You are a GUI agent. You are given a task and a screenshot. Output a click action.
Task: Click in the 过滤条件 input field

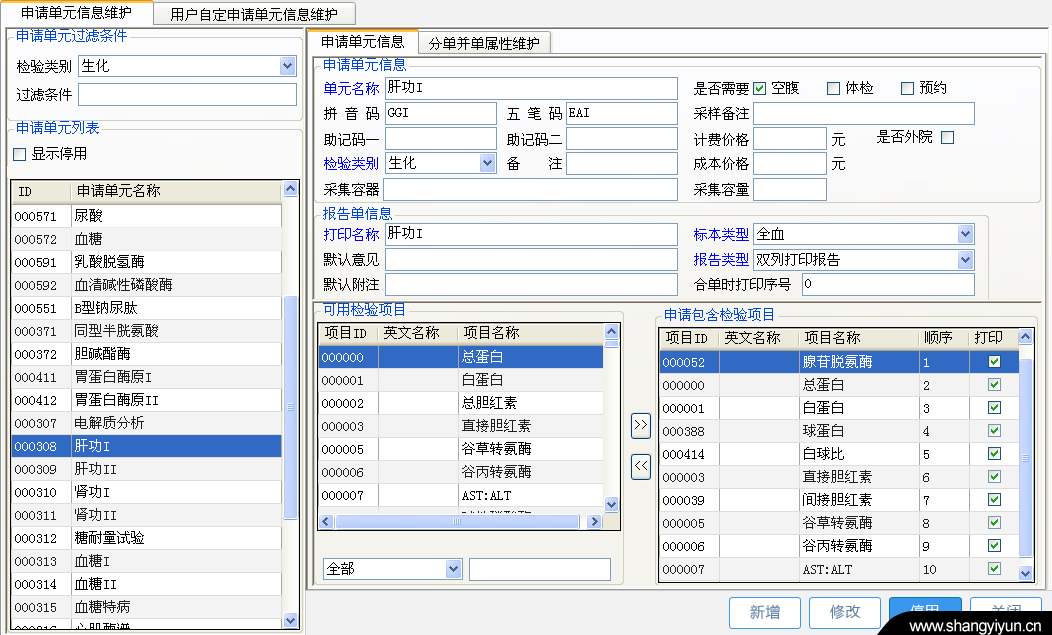pyautogui.click(x=187, y=95)
